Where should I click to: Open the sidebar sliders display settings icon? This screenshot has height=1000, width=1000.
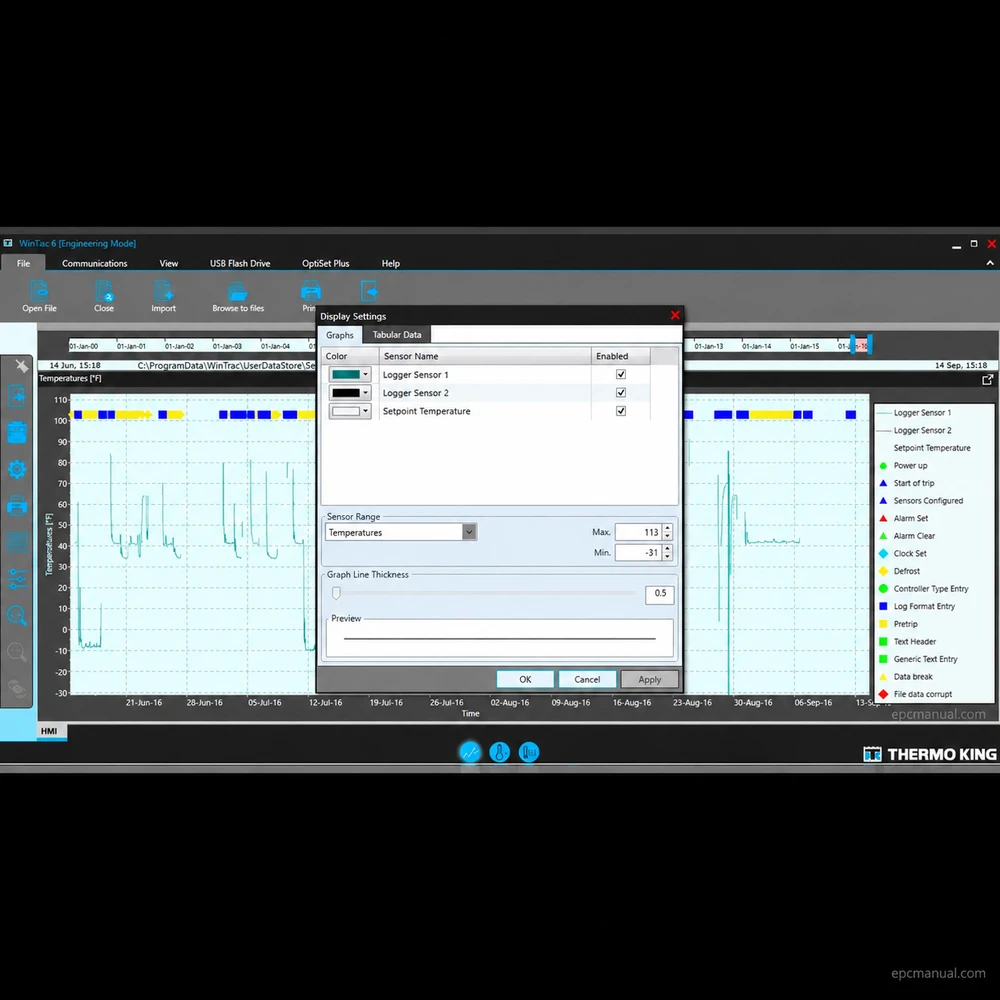17,578
